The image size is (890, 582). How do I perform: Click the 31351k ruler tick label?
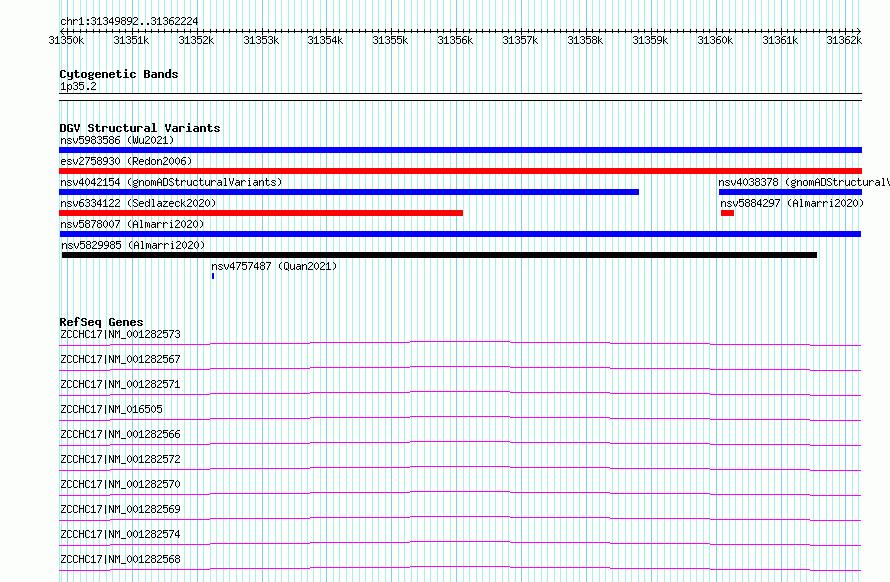point(131,40)
